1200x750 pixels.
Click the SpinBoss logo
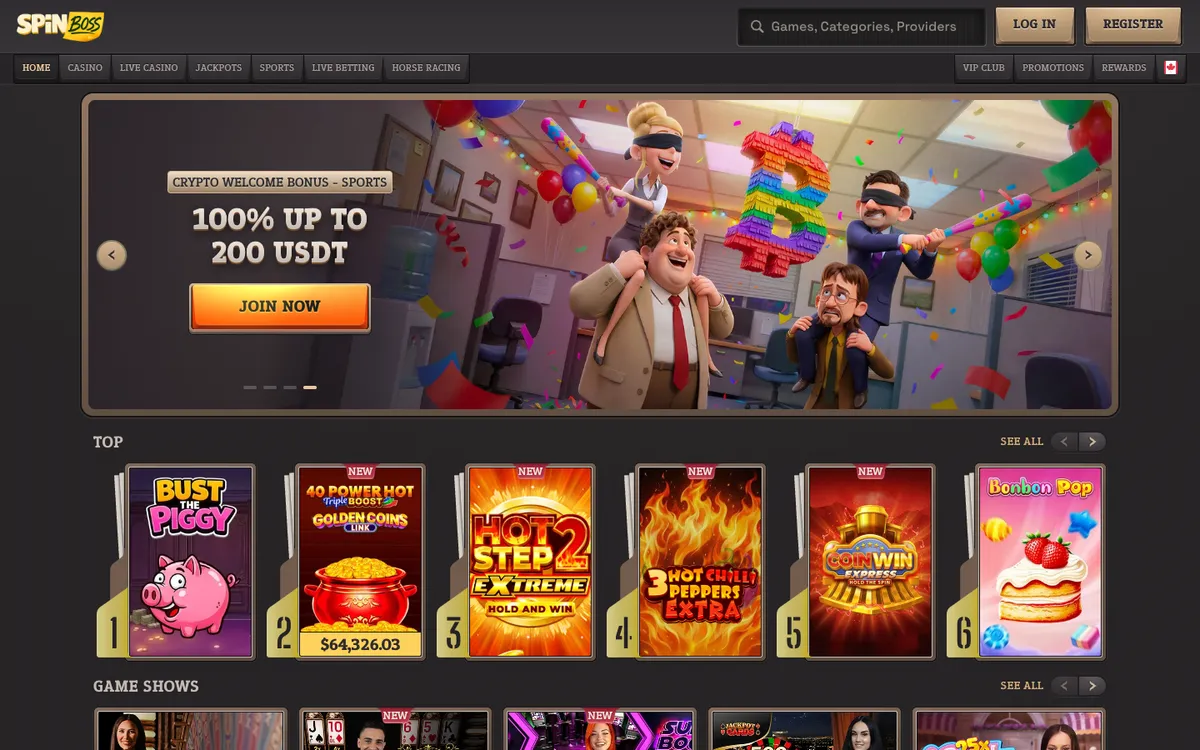(60, 26)
